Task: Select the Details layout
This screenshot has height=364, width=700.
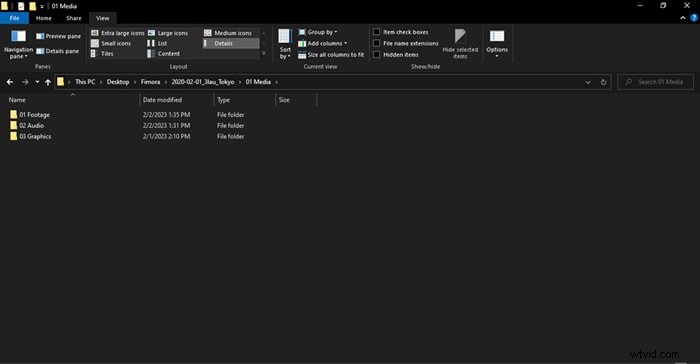Action: (x=230, y=43)
